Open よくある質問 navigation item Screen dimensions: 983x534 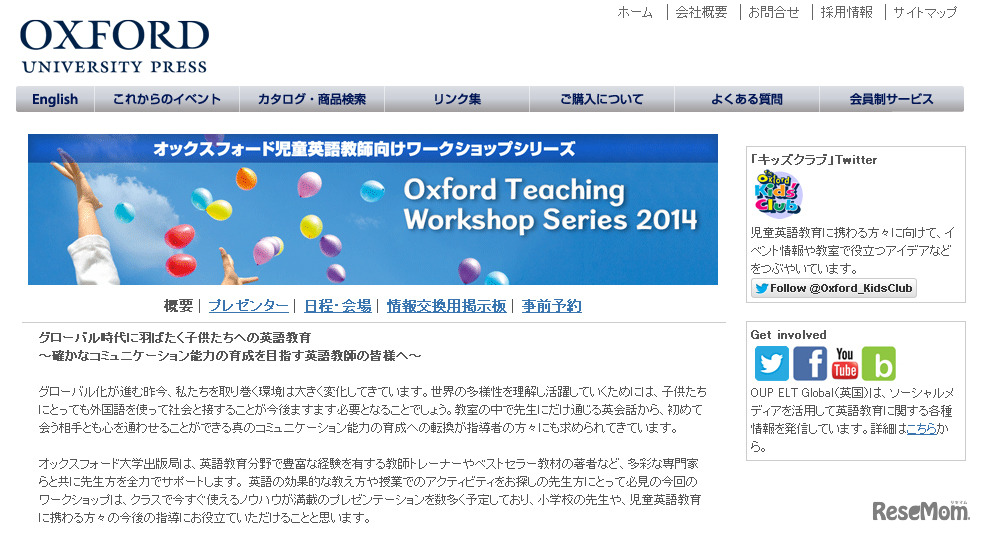[747, 99]
